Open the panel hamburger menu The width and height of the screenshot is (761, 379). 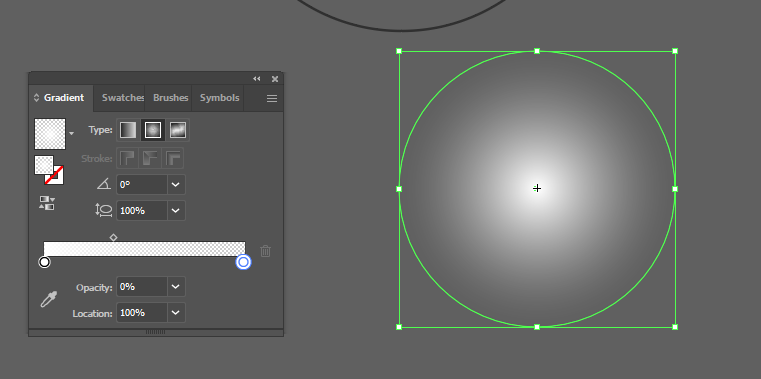(x=272, y=99)
